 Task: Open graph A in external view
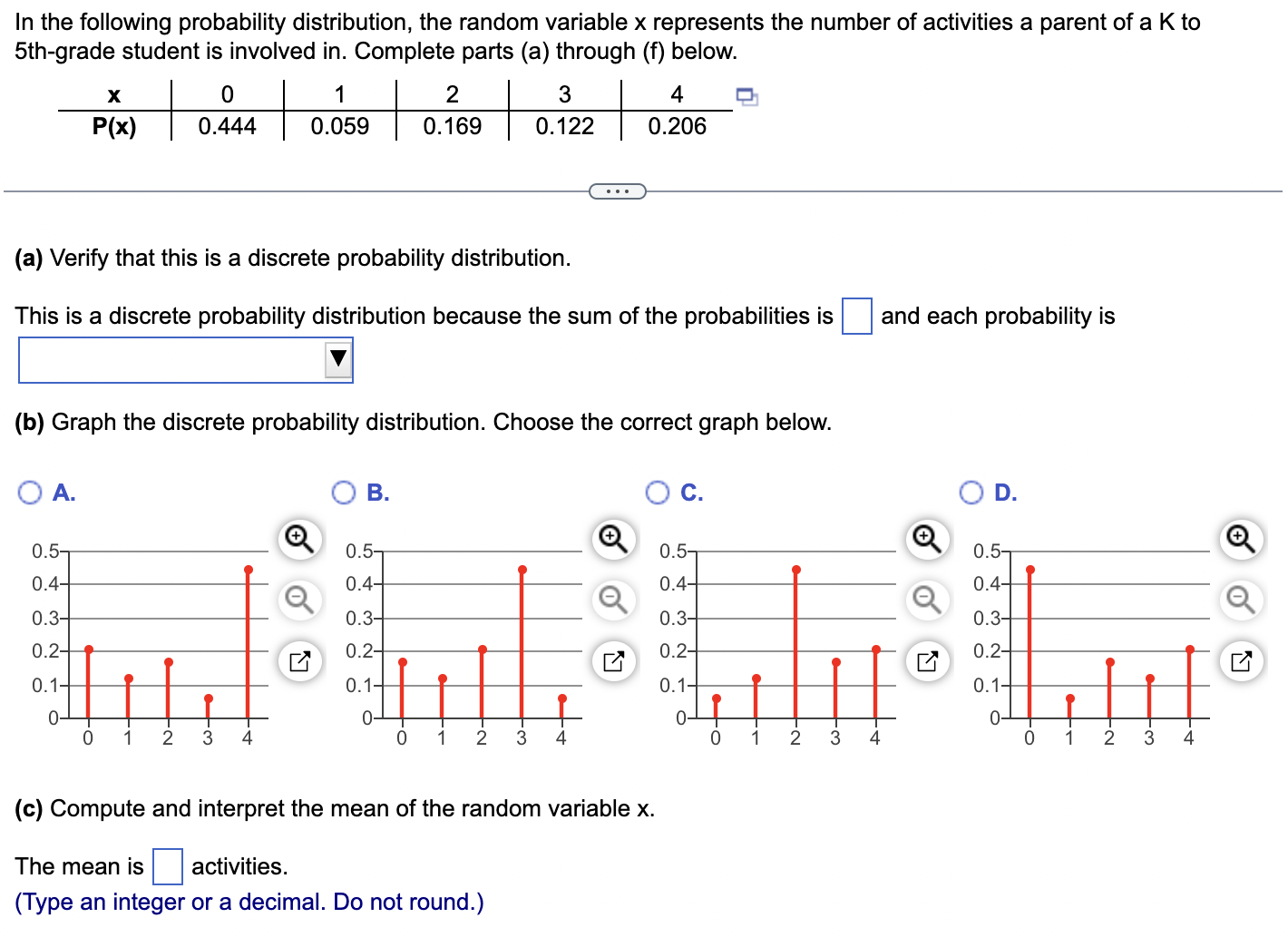point(299,661)
